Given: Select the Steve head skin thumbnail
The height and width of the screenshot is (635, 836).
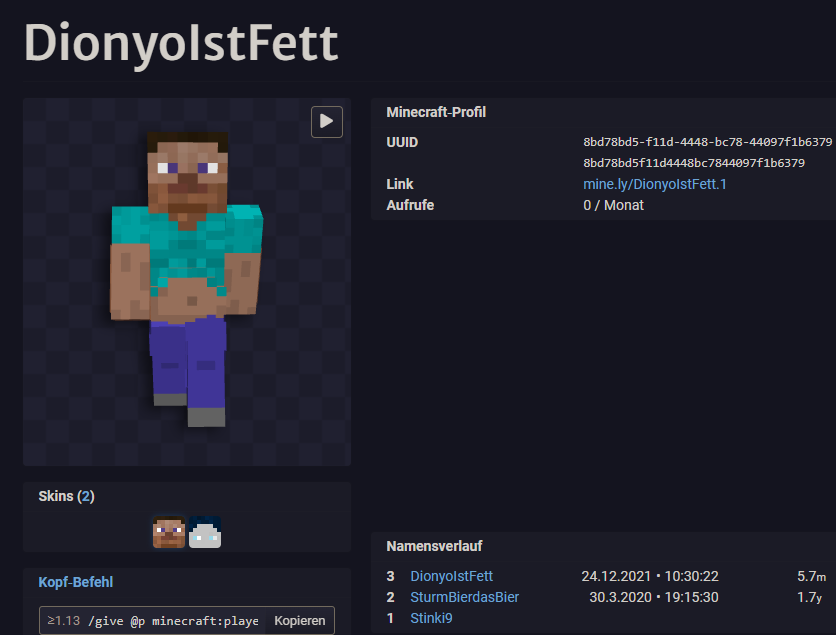Looking at the screenshot, I should pos(169,532).
